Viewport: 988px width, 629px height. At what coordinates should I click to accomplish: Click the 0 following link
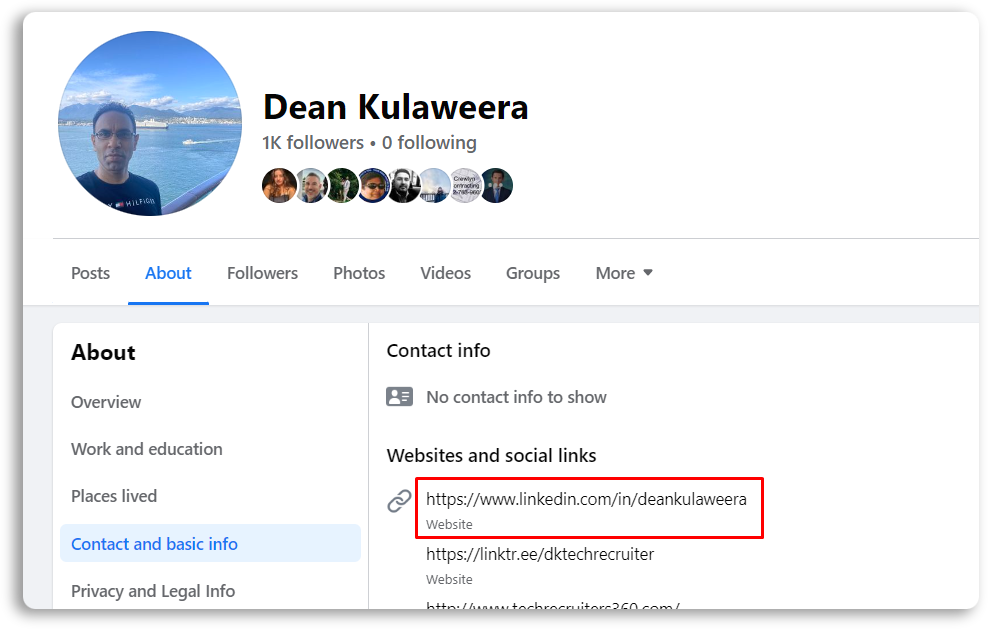point(429,143)
